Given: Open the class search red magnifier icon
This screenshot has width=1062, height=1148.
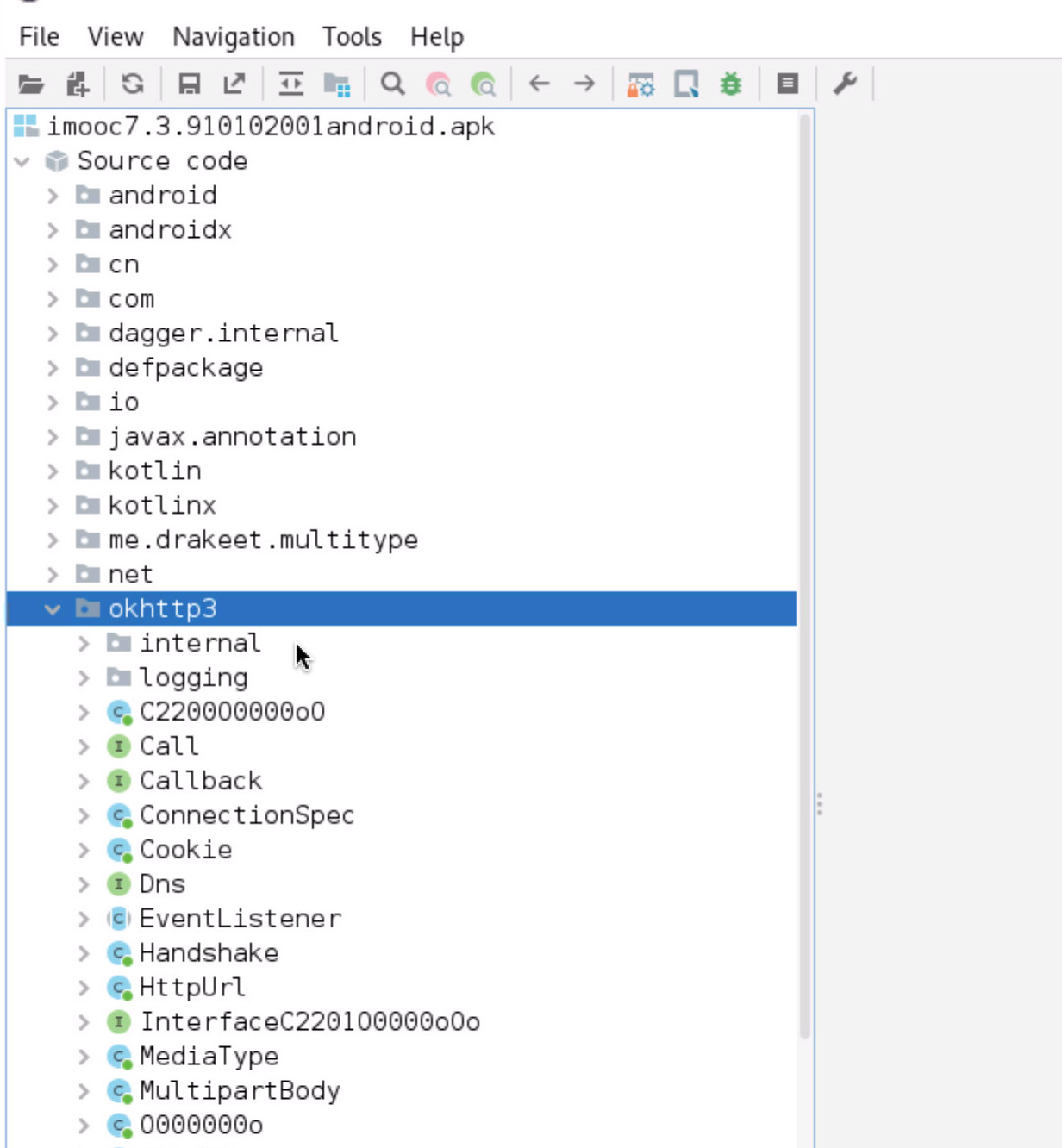Looking at the screenshot, I should point(438,84).
